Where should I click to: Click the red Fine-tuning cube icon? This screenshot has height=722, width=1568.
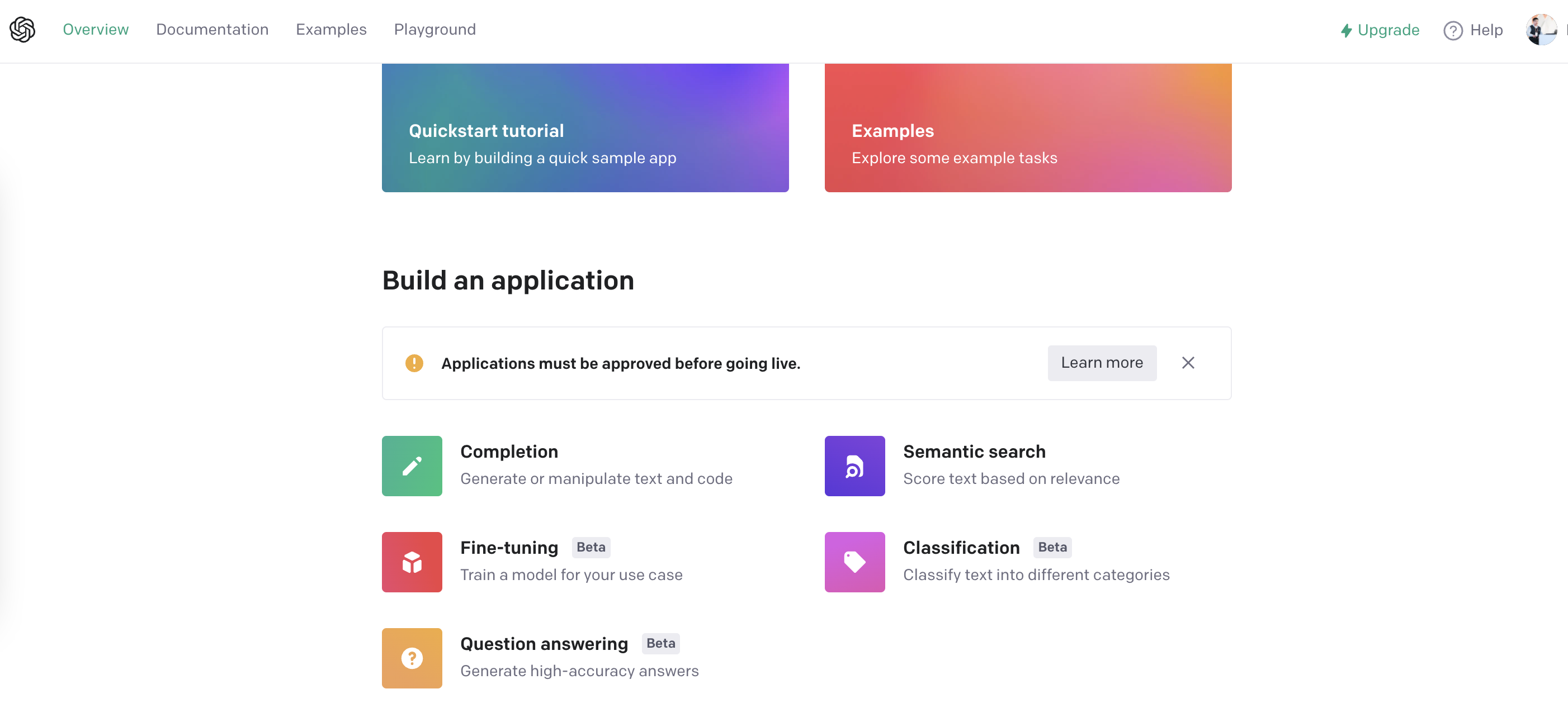[x=412, y=562]
